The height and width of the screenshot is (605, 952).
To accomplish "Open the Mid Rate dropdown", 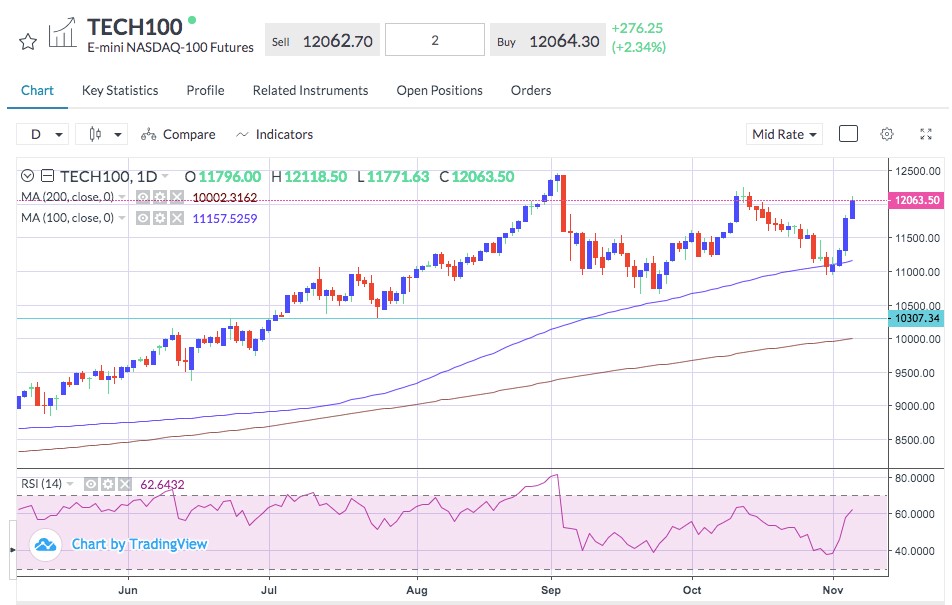I will pos(784,134).
